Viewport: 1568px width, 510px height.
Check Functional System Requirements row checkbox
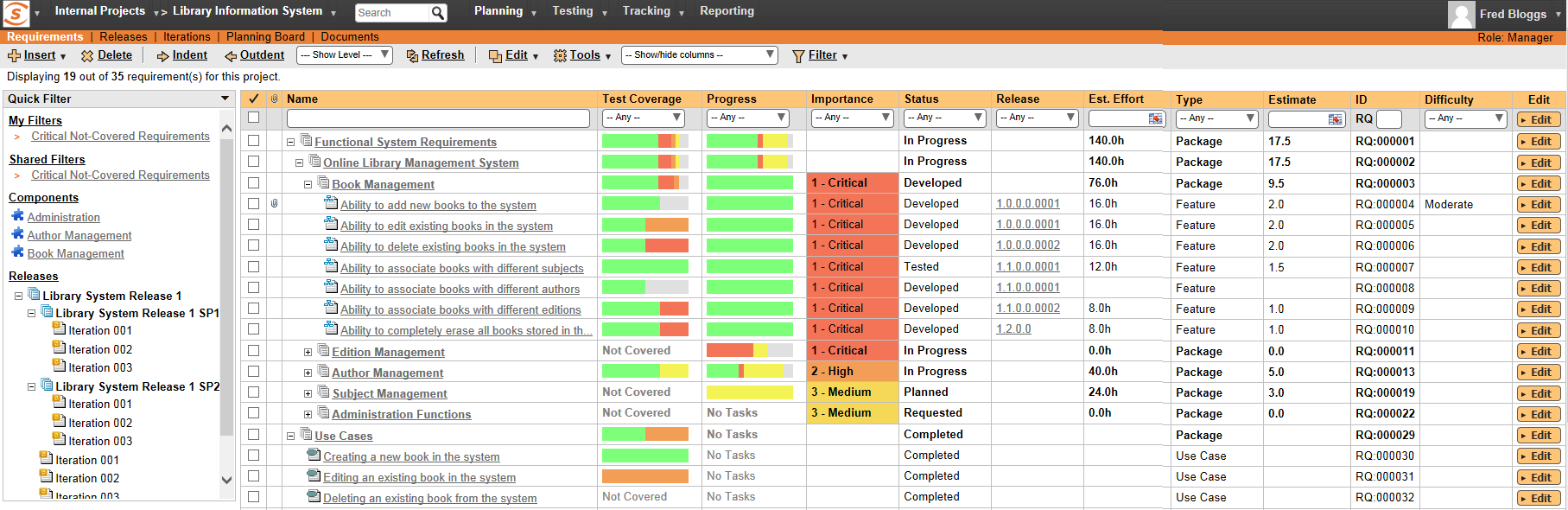coord(253,140)
